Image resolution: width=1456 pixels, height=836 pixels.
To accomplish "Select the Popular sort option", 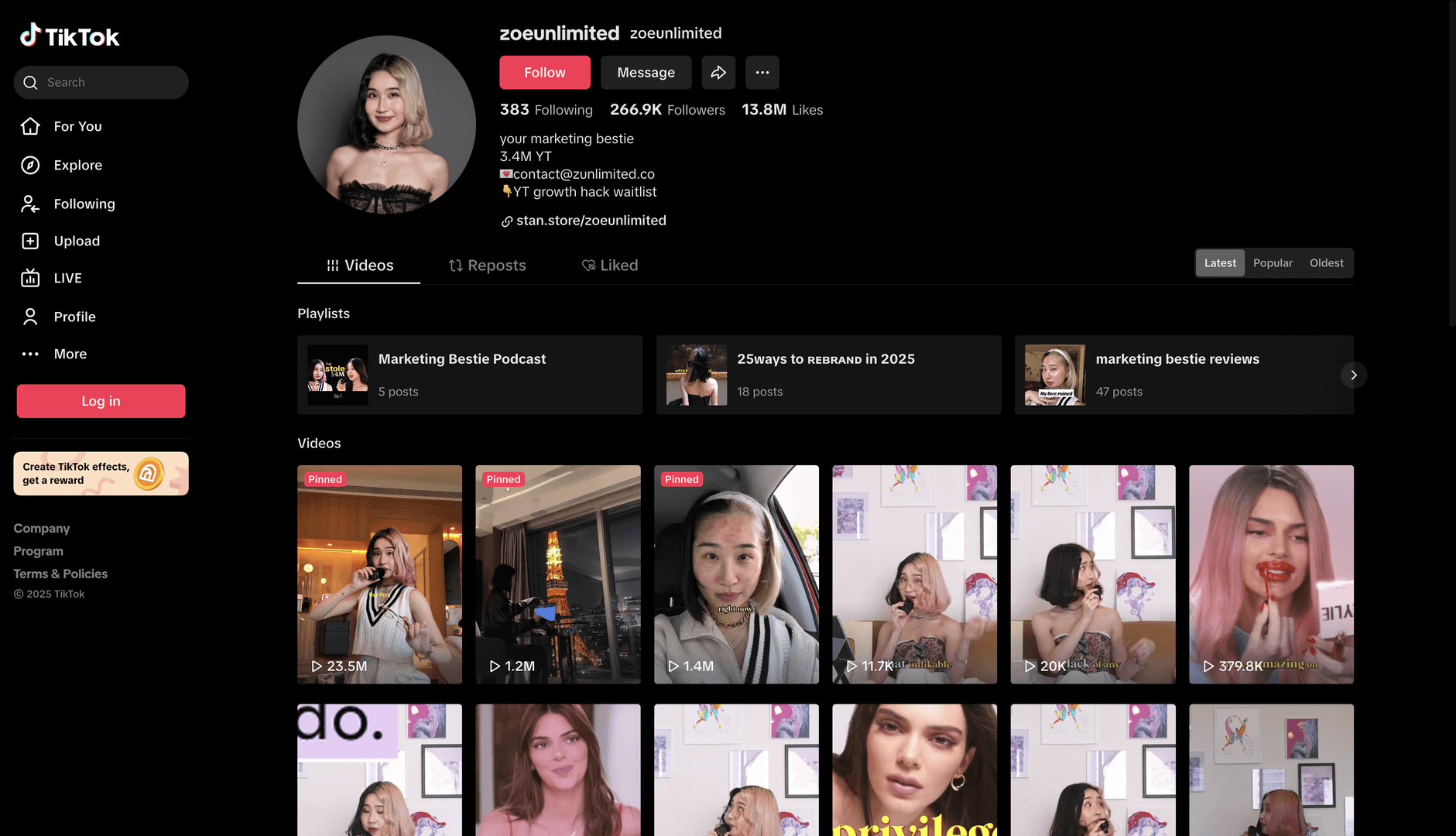I will (x=1273, y=262).
